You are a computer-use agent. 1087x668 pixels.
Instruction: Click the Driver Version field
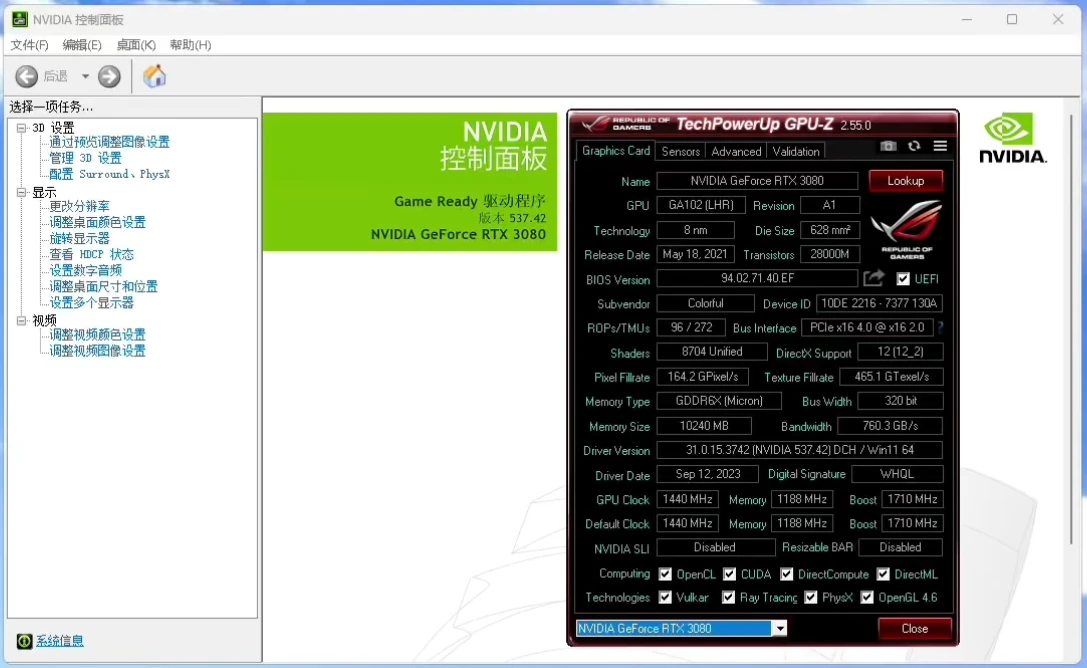click(799, 450)
